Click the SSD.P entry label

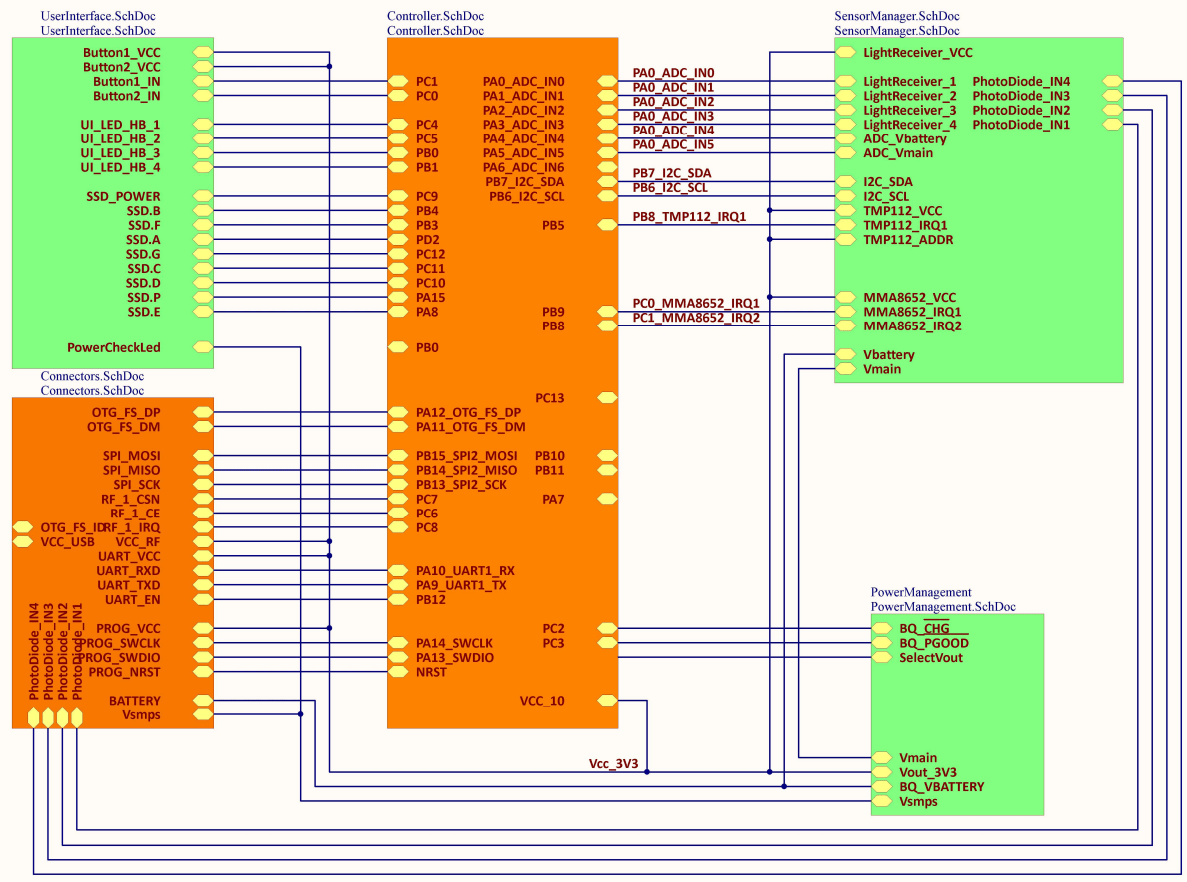[144, 298]
